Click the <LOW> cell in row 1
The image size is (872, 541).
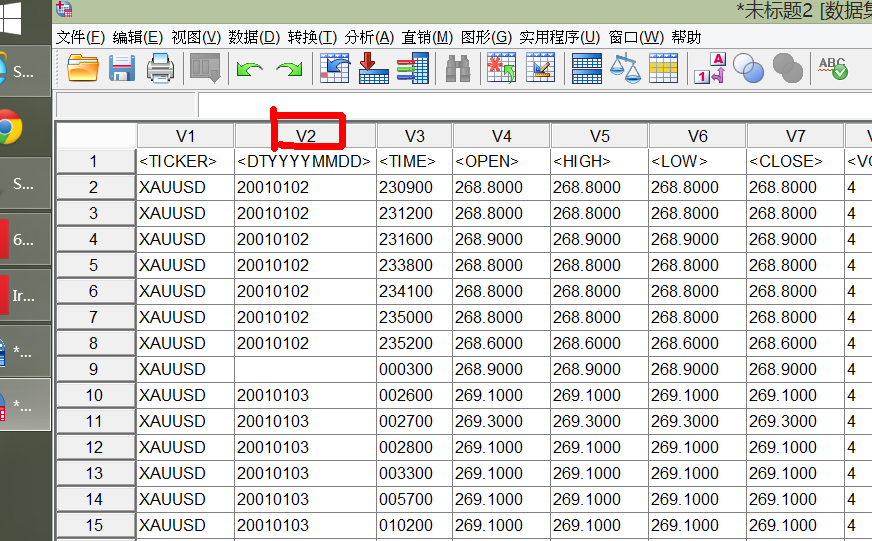click(x=697, y=161)
